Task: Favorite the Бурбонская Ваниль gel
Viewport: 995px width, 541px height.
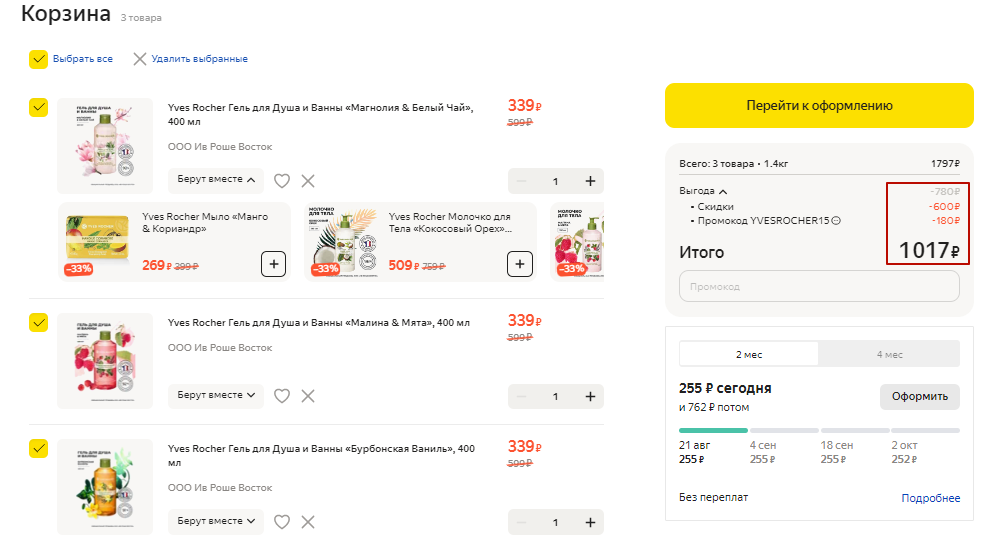Action: (282, 522)
